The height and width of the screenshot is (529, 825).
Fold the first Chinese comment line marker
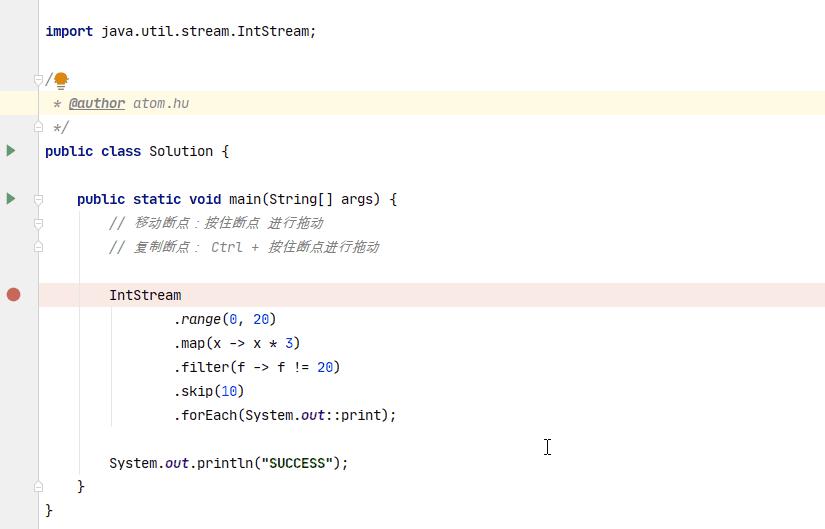click(x=39, y=223)
